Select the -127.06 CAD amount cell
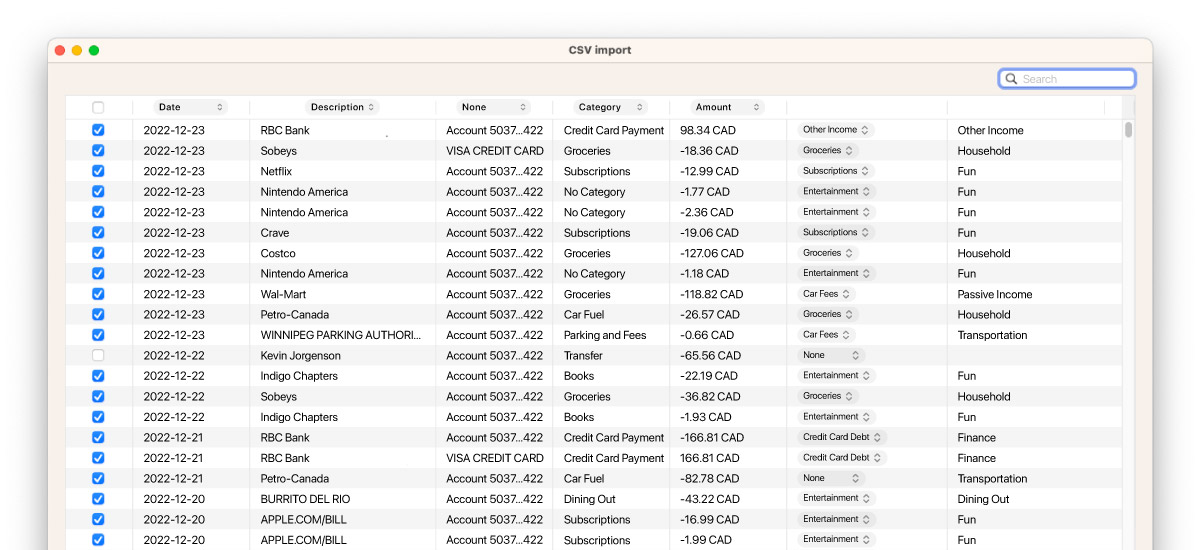 tap(712, 254)
